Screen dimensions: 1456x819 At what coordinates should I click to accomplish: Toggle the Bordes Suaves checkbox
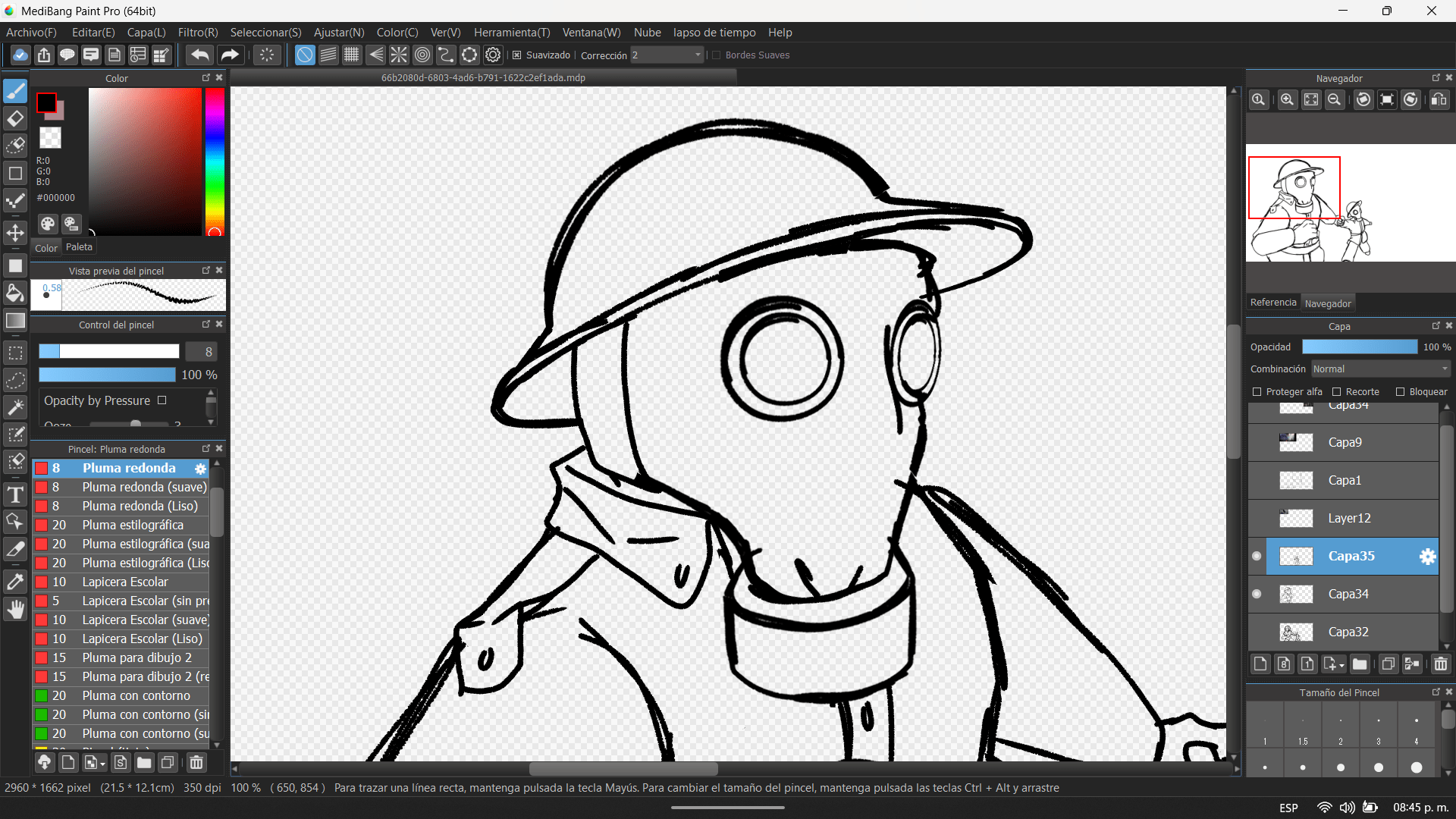pyautogui.click(x=717, y=55)
